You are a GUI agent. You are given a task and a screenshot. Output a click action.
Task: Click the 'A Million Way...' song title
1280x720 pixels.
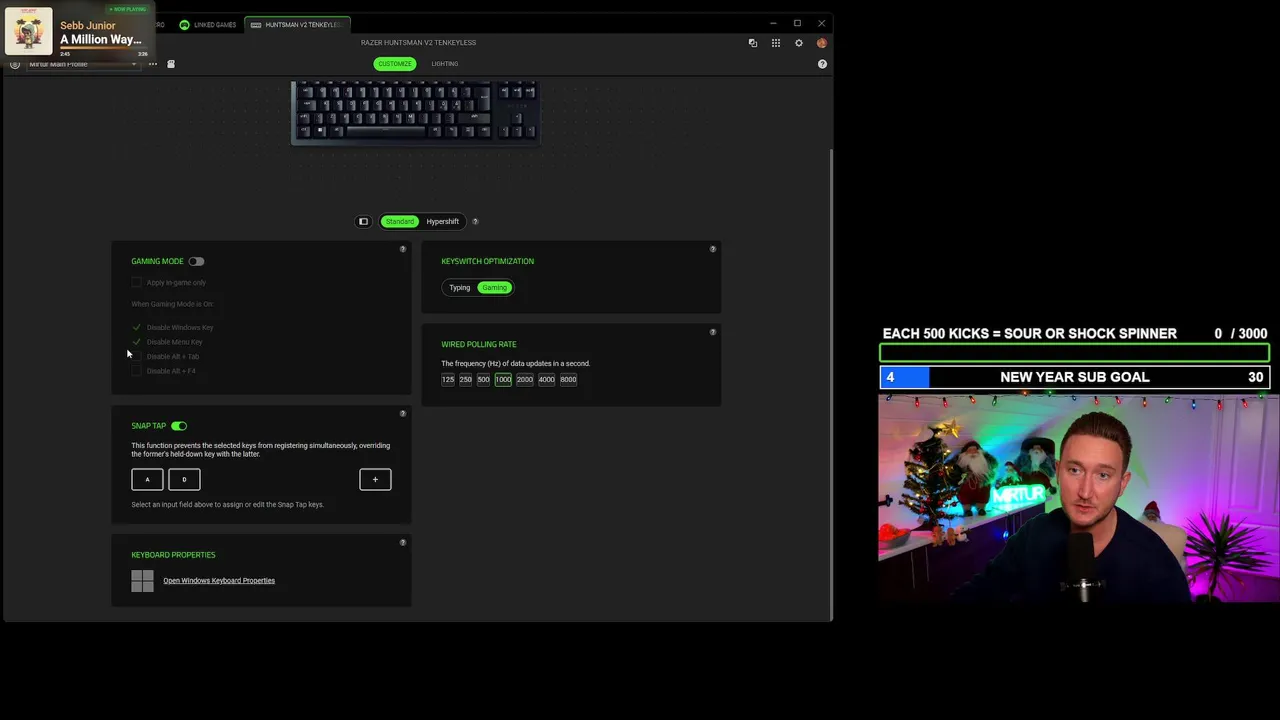click(x=100, y=40)
